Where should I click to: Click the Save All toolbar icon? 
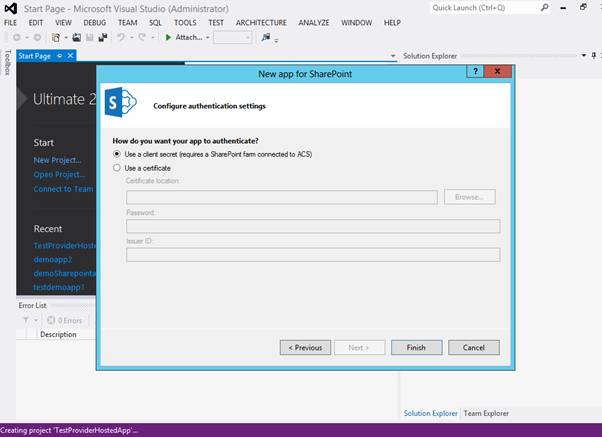103,37
